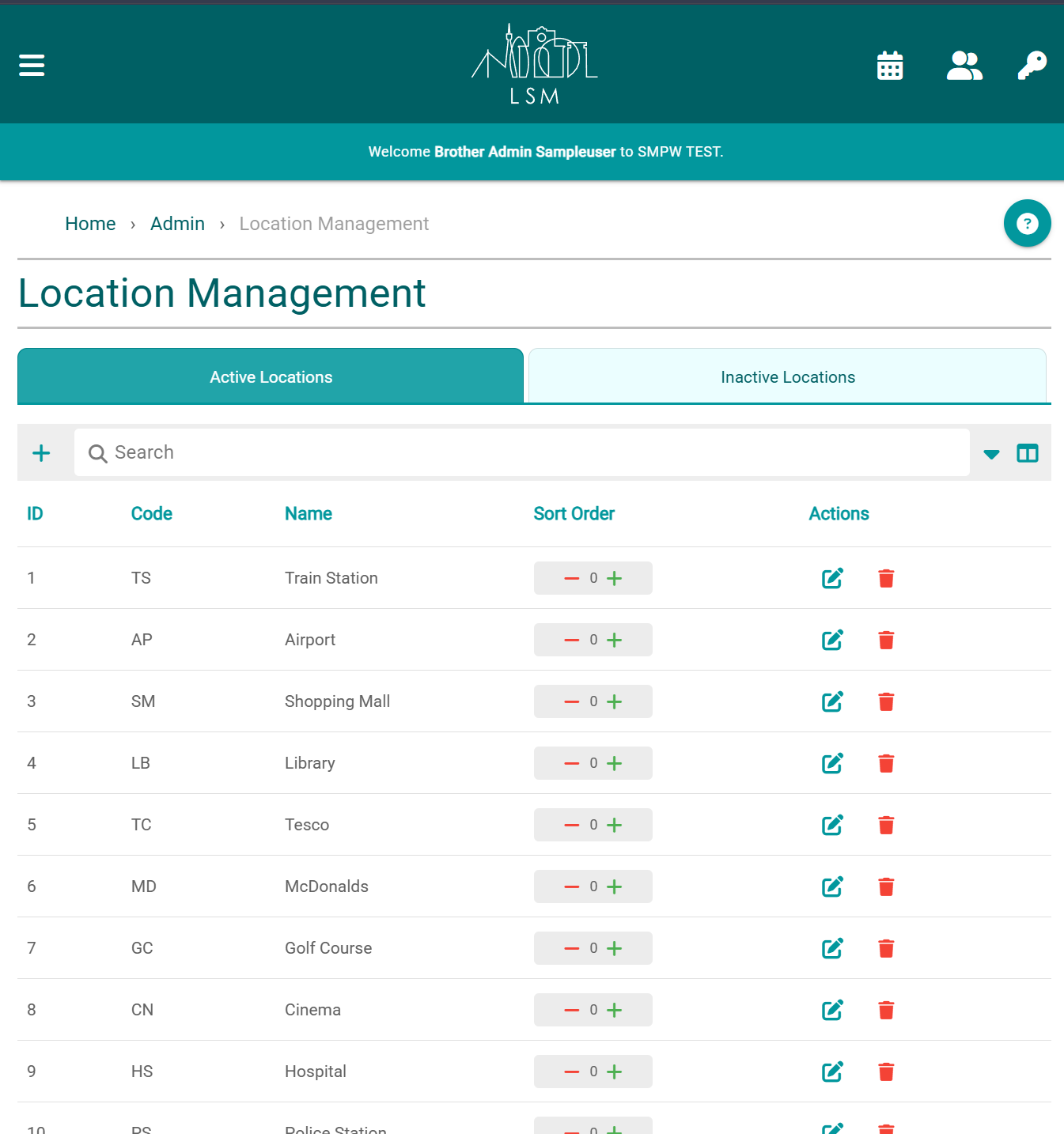Edit the Cinema location

click(x=832, y=1010)
